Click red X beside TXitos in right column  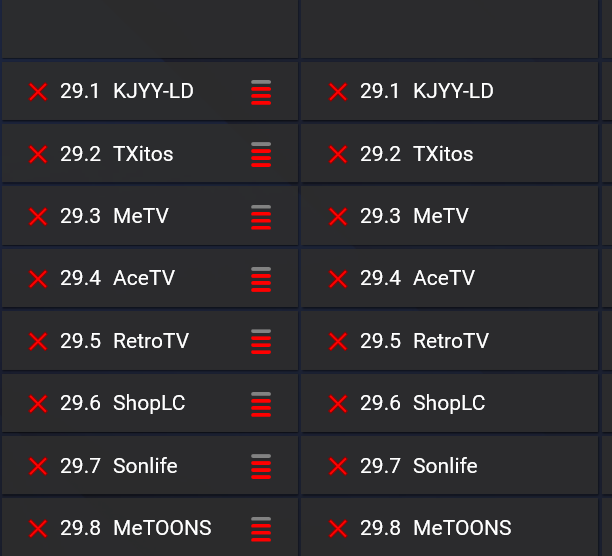338,155
